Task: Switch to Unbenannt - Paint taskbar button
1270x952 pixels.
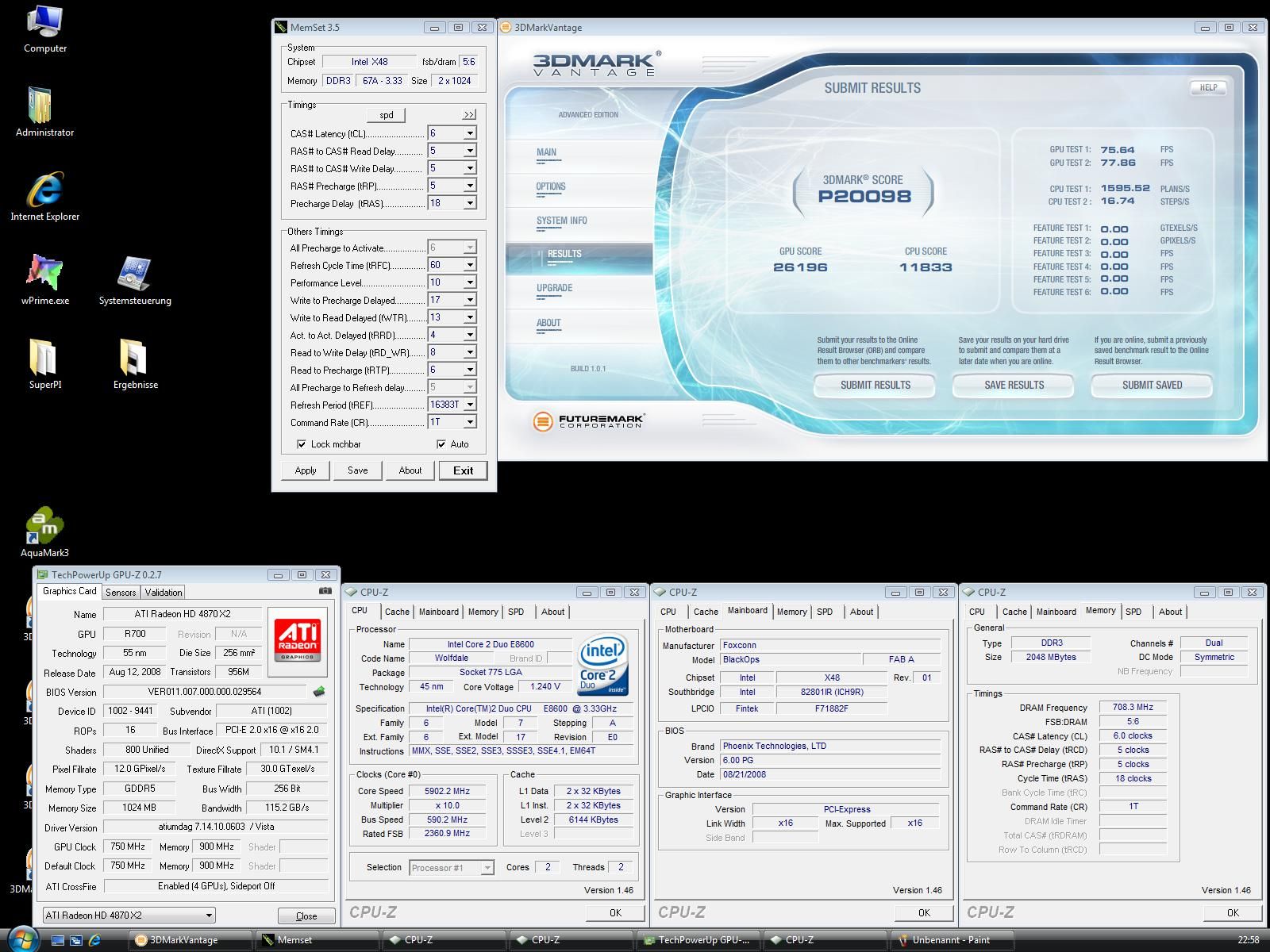Action: point(951,940)
